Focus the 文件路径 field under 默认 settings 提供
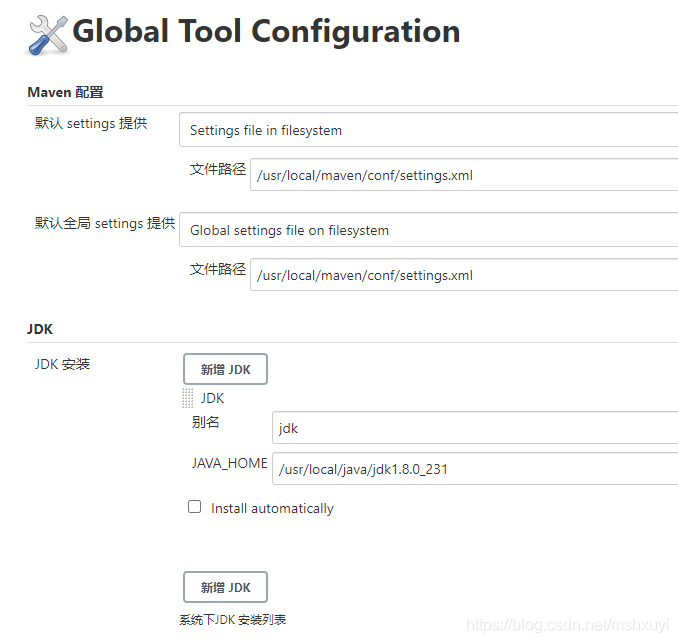The height and width of the screenshot is (643, 678). tap(464, 175)
